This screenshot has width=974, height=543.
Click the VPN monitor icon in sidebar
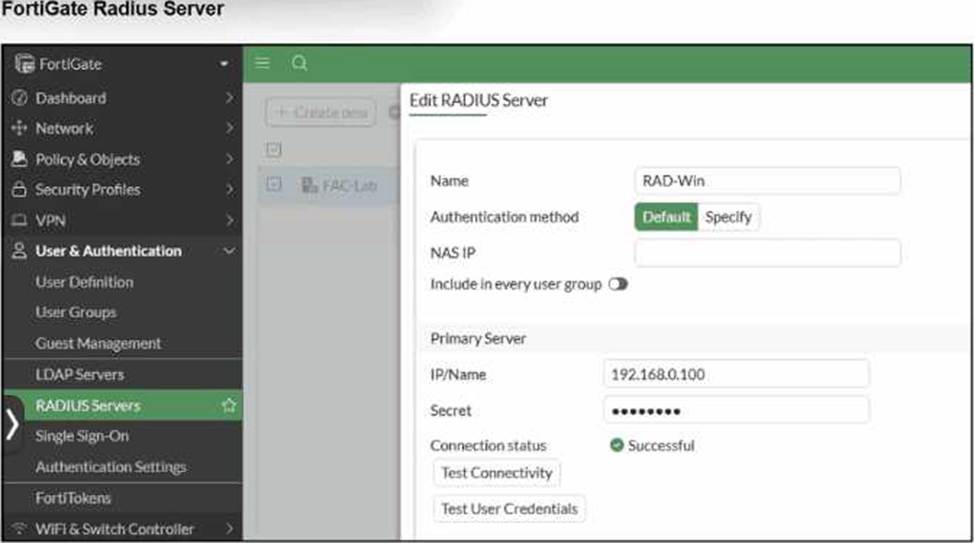coord(19,220)
